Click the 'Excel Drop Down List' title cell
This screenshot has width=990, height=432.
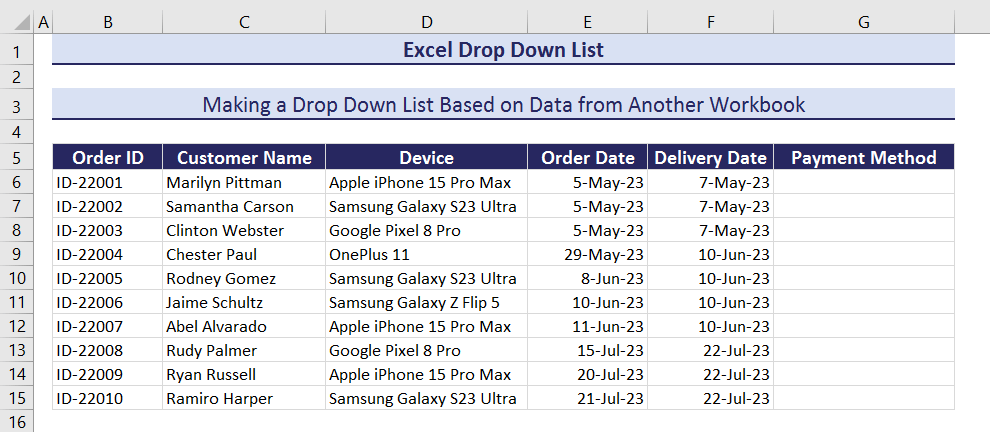(x=503, y=49)
